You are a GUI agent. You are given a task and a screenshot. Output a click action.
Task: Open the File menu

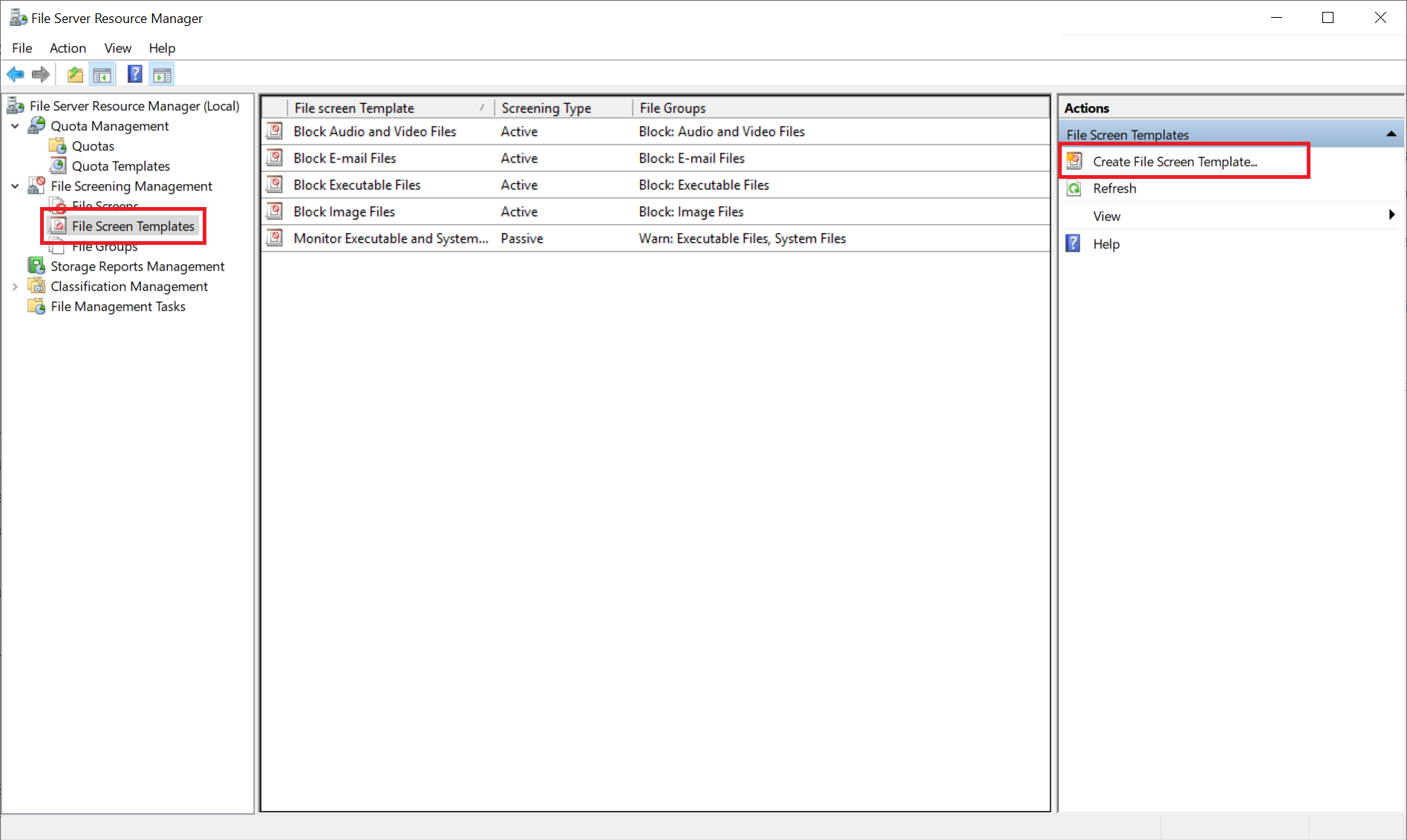click(x=22, y=47)
